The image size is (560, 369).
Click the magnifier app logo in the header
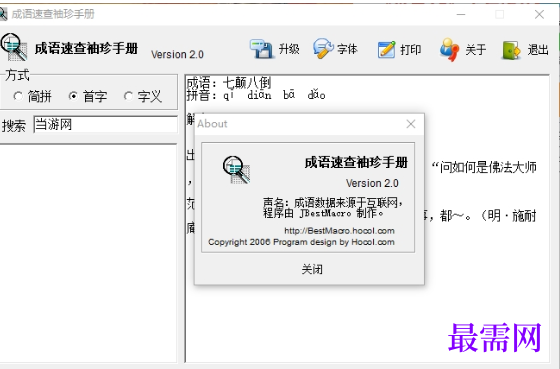tap(14, 47)
